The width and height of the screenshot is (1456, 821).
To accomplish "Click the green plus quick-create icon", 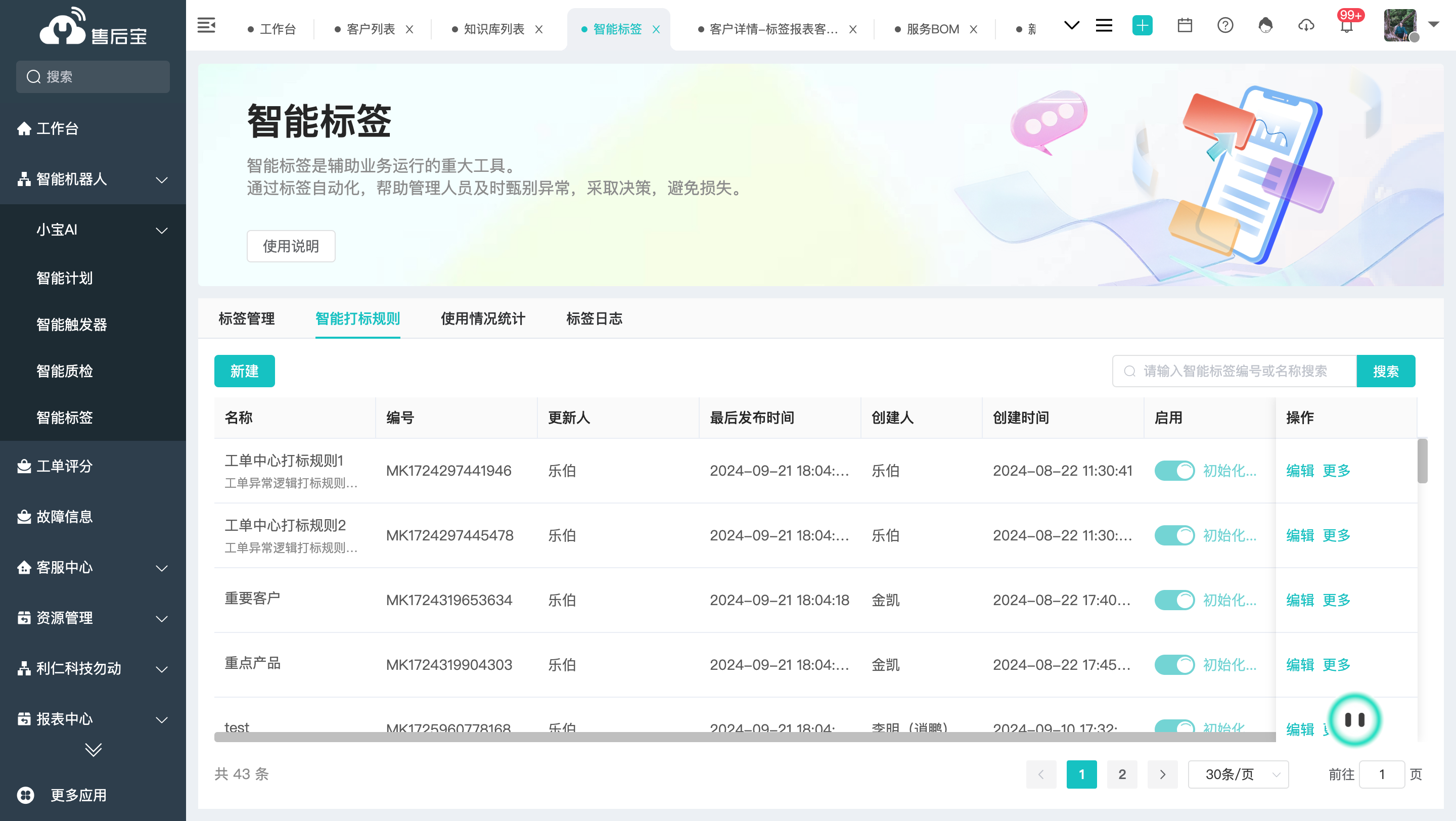I will tap(1143, 25).
